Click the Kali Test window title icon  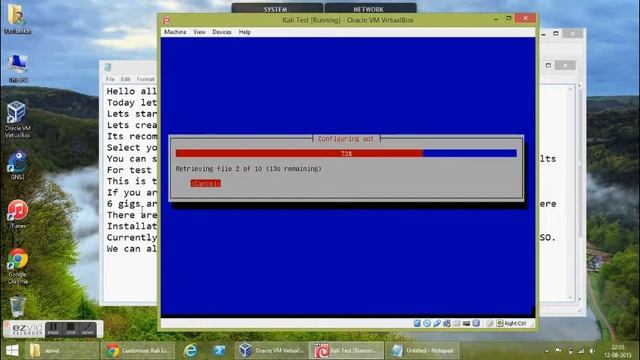[166, 20]
